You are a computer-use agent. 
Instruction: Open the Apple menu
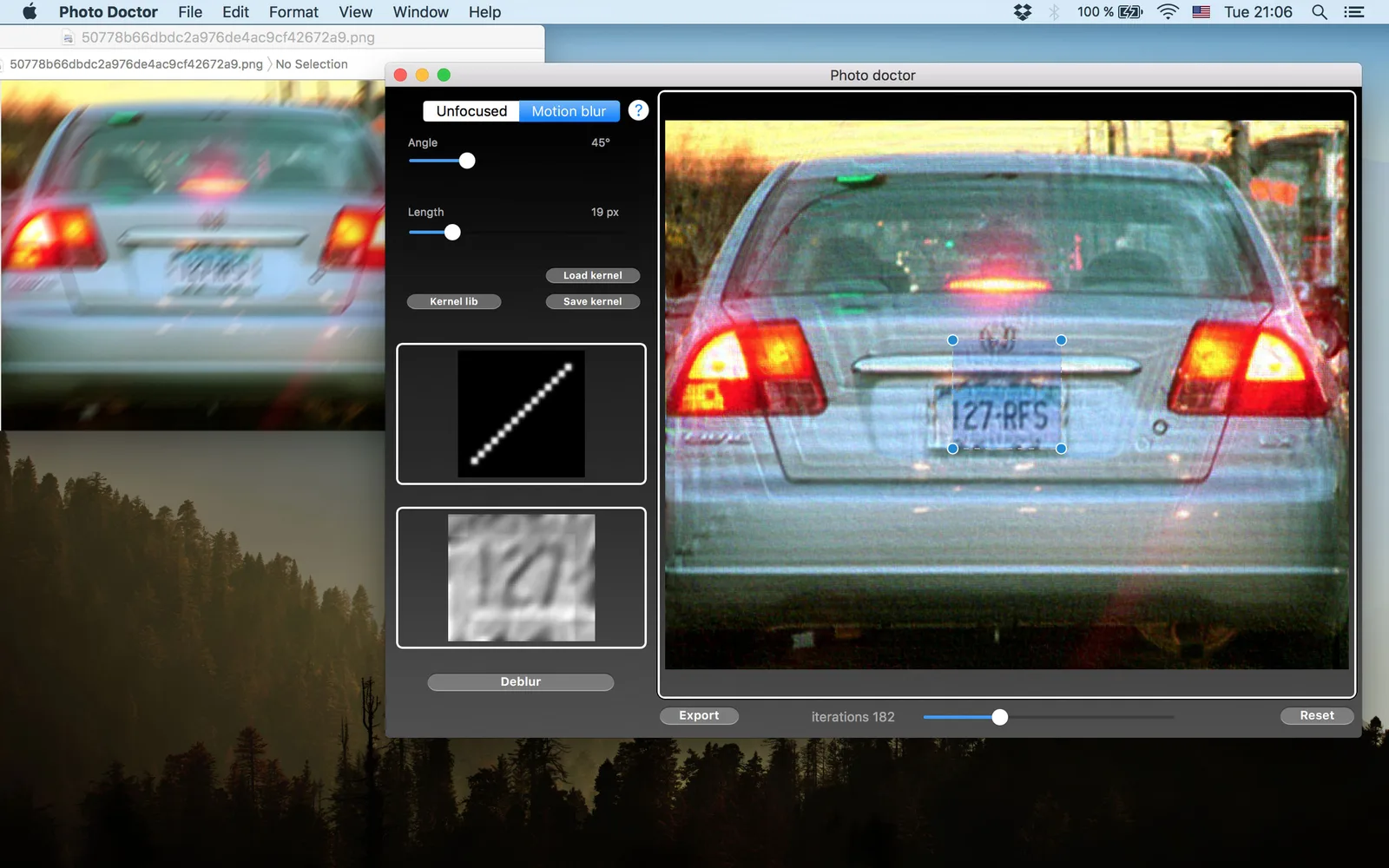click(30, 12)
